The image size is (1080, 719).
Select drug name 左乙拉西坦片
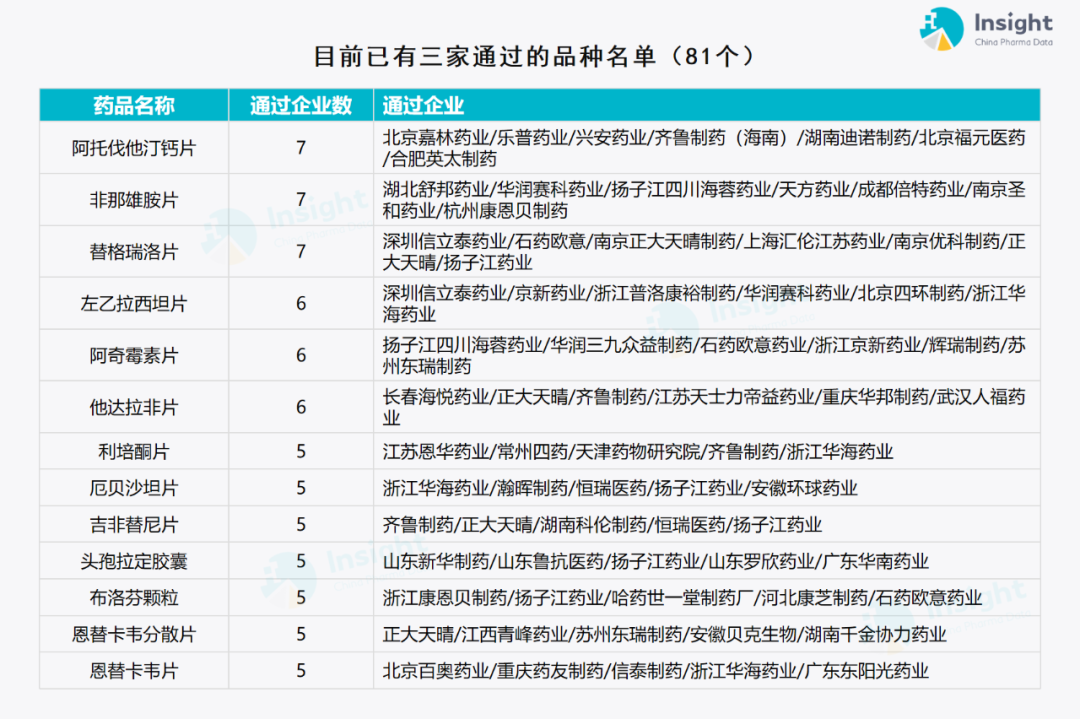click(134, 304)
